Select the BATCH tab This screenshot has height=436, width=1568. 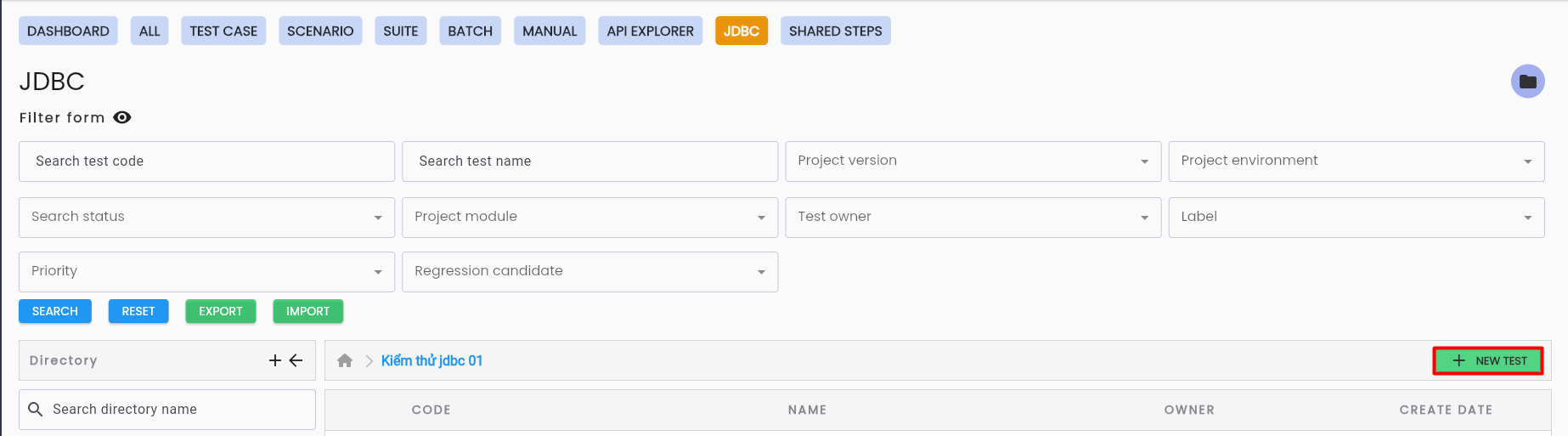tap(471, 31)
